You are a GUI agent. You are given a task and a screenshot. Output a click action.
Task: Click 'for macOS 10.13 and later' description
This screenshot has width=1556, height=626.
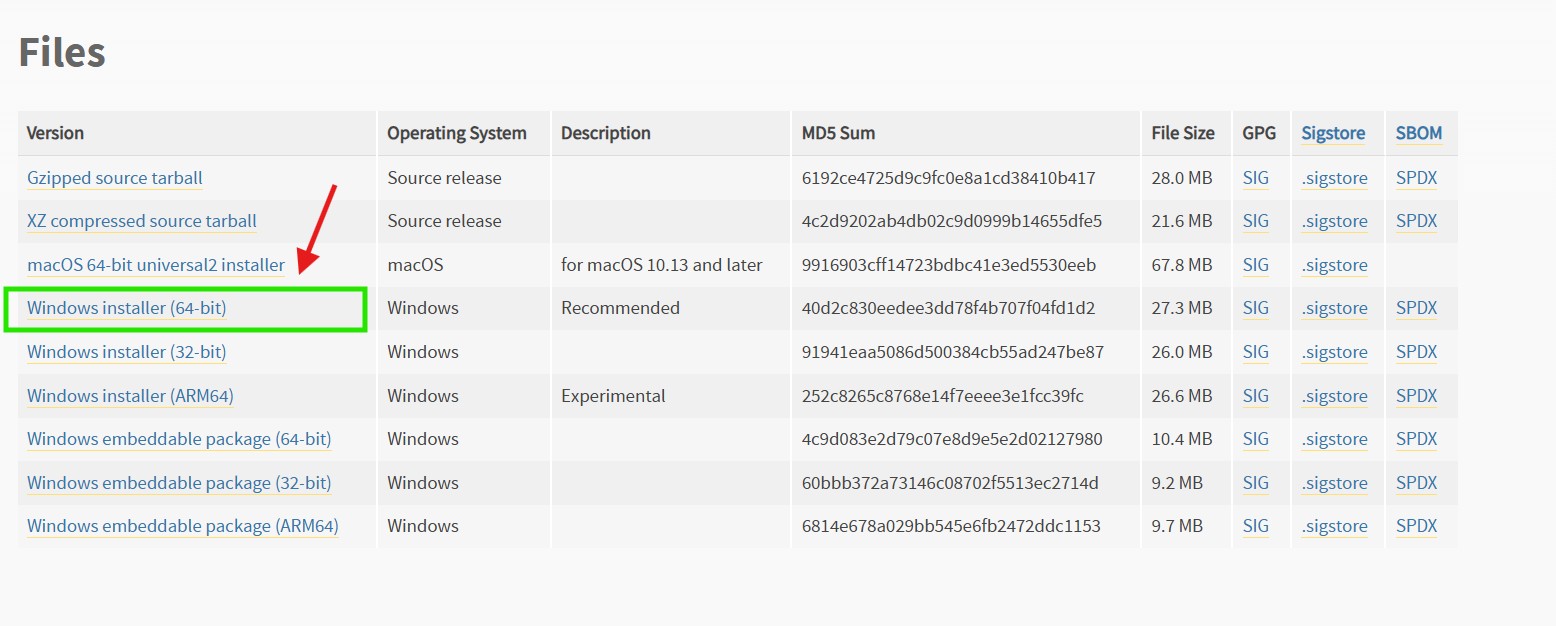(662, 265)
